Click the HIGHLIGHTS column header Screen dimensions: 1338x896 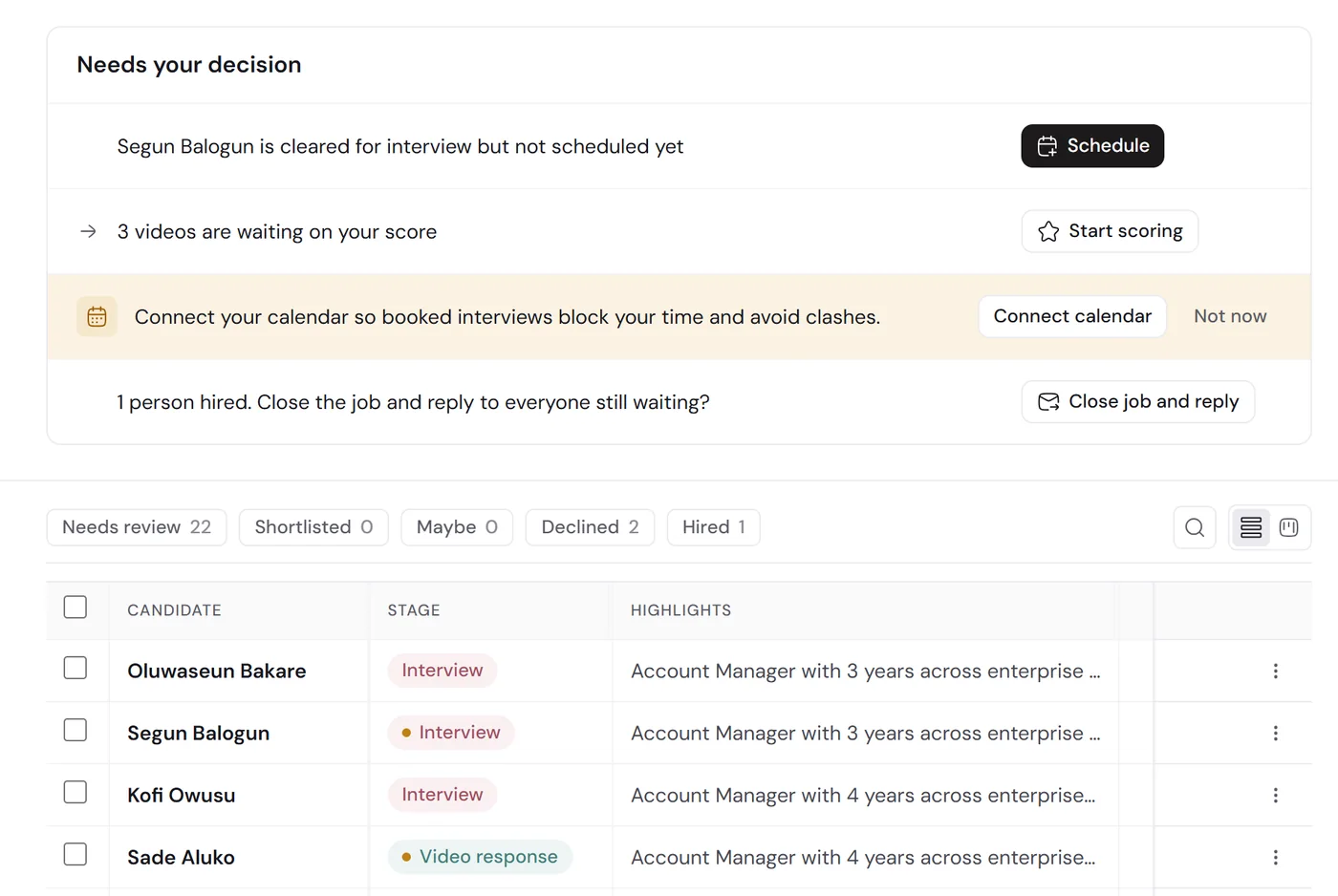(680, 610)
